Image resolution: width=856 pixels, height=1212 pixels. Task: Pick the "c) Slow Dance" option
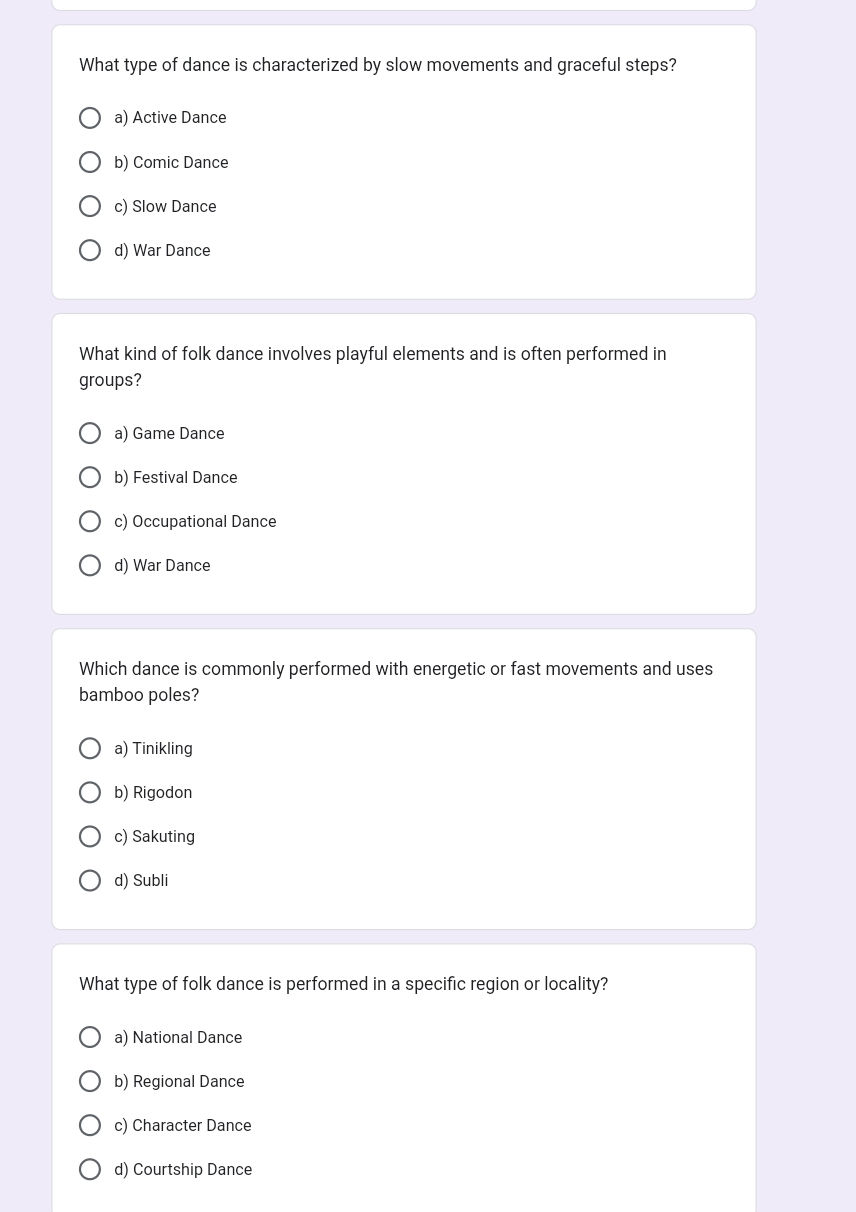[90, 206]
